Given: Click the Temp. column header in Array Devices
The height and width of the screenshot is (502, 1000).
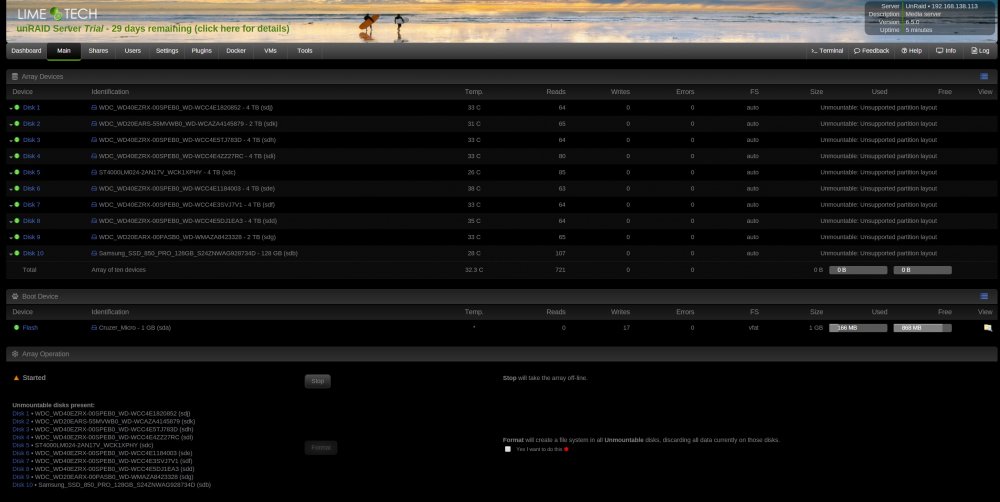Looking at the screenshot, I should click(x=474, y=92).
